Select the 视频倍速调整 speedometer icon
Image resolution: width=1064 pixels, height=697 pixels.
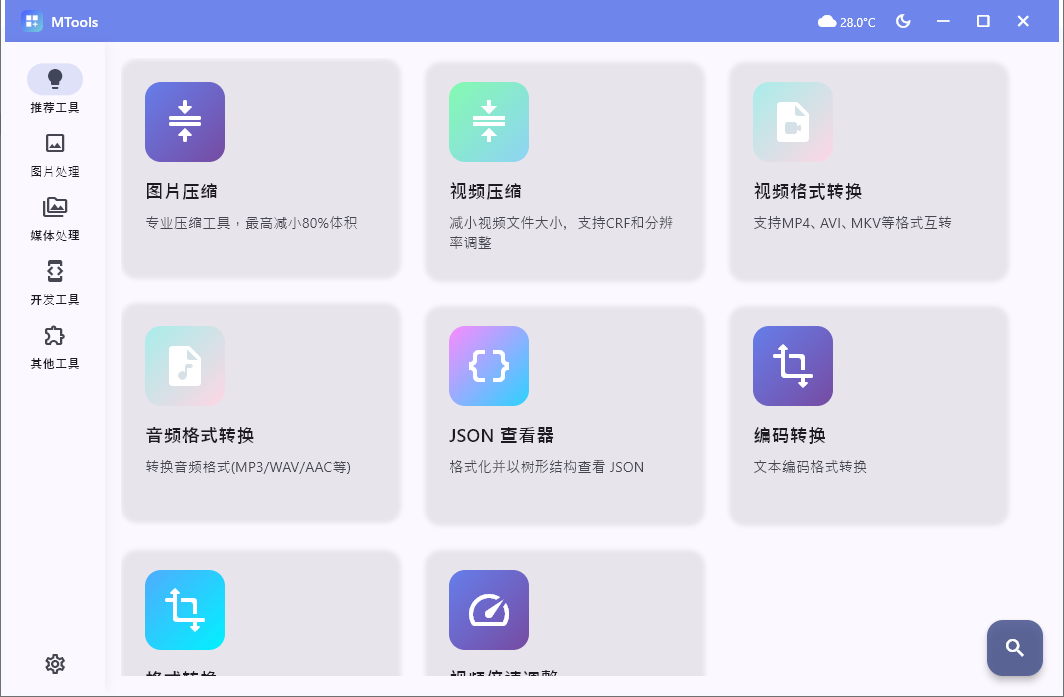(x=488, y=610)
